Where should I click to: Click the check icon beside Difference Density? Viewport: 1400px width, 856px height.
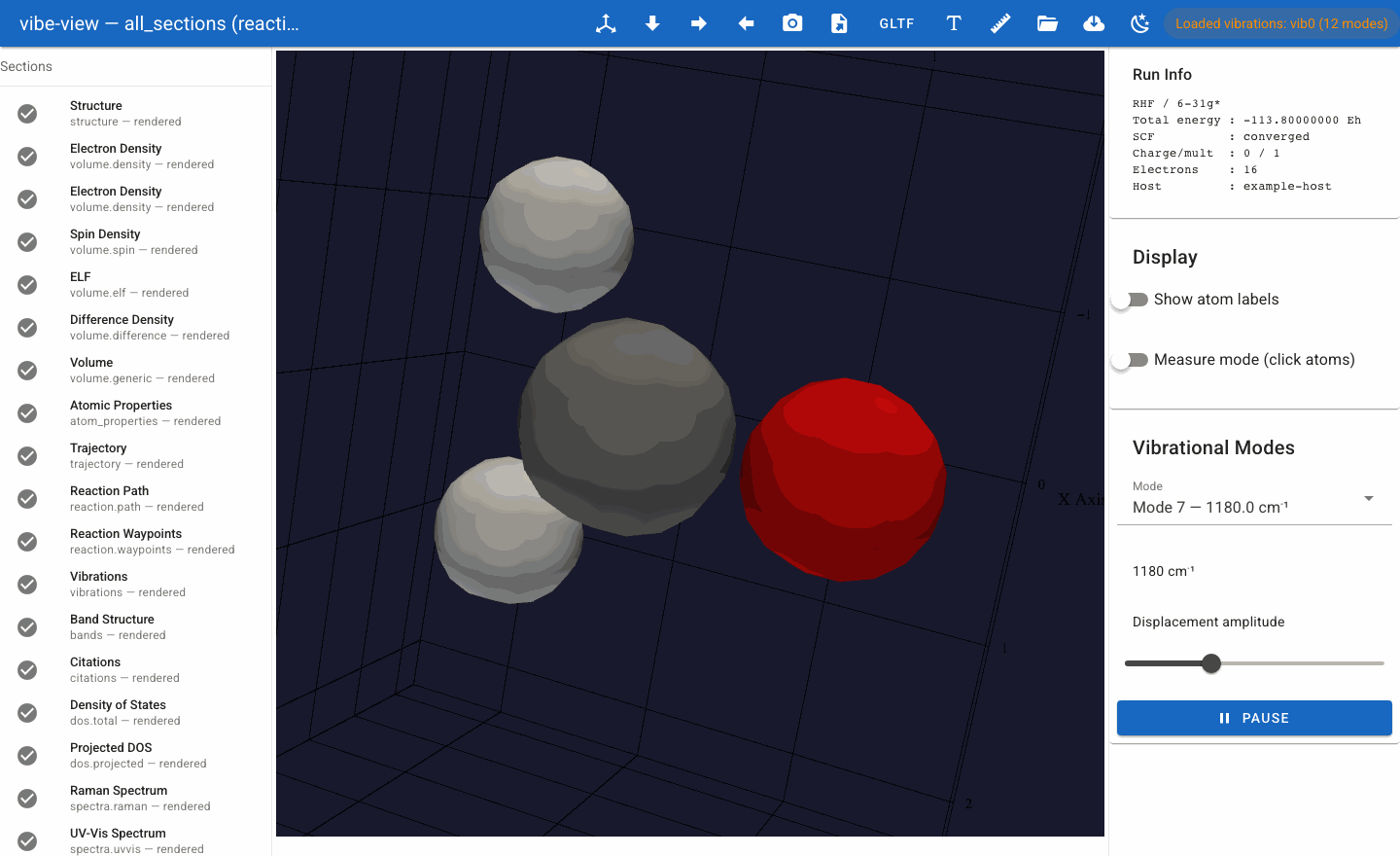coord(27,328)
